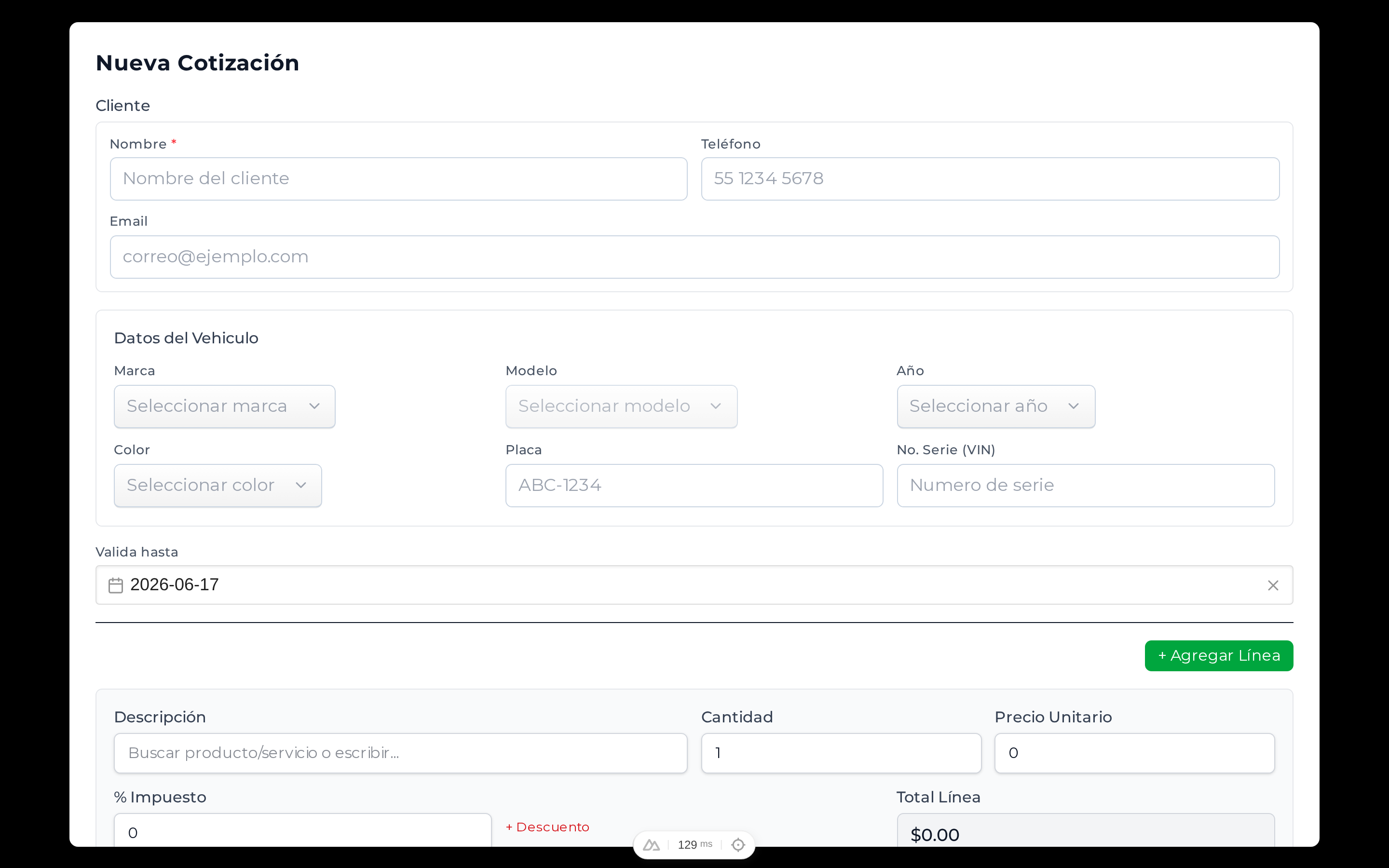The image size is (1389, 868).
Task: Focus the Placa input field
Action: pos(694,485)
